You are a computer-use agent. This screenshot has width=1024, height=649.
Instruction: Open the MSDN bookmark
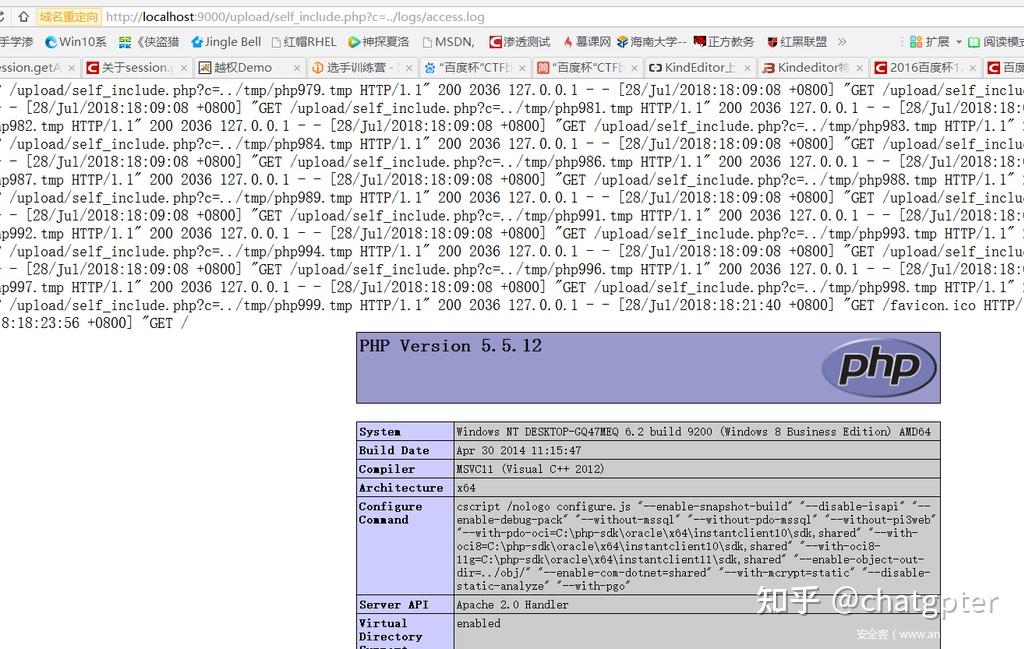click(x=448, y=42)
